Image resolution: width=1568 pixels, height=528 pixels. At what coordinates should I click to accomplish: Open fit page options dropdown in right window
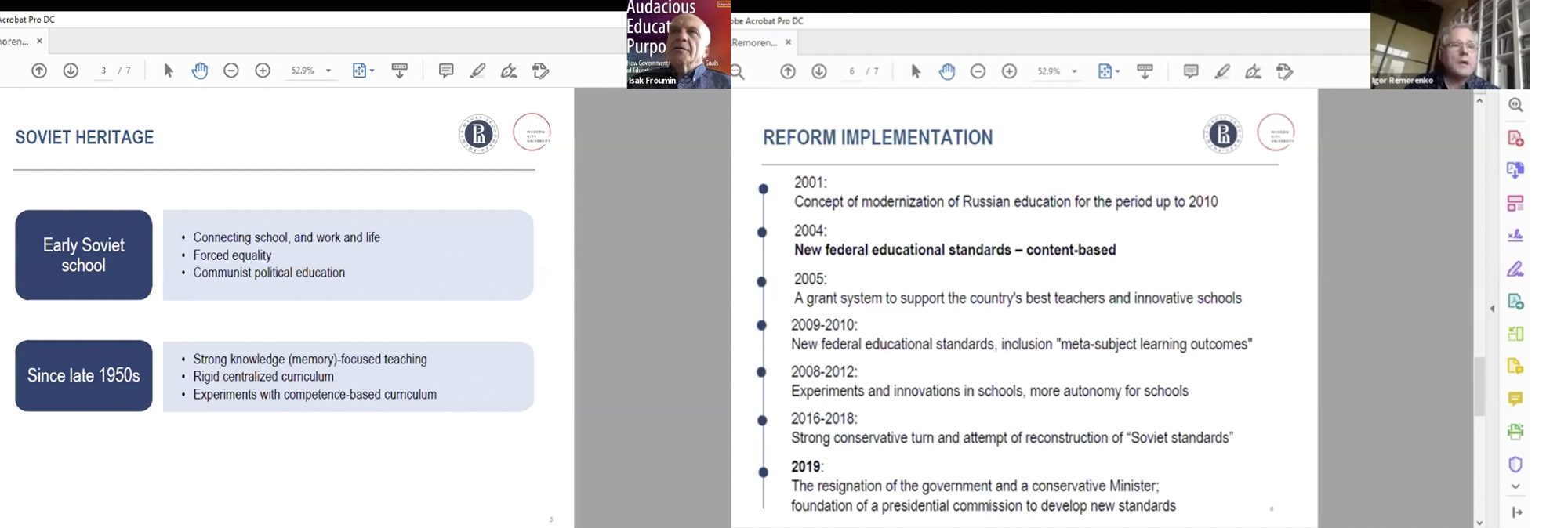click(1117, 71)
